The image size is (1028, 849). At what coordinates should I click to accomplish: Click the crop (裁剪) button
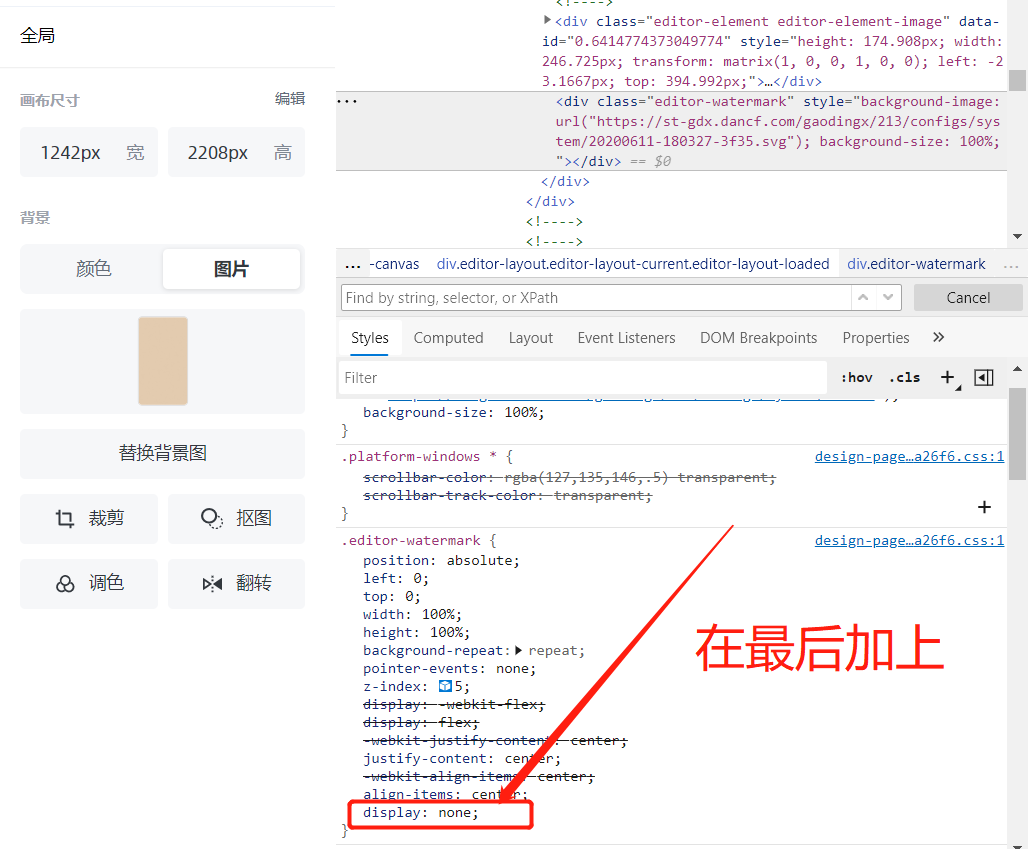pyautogui.click(x=89, y=519)
